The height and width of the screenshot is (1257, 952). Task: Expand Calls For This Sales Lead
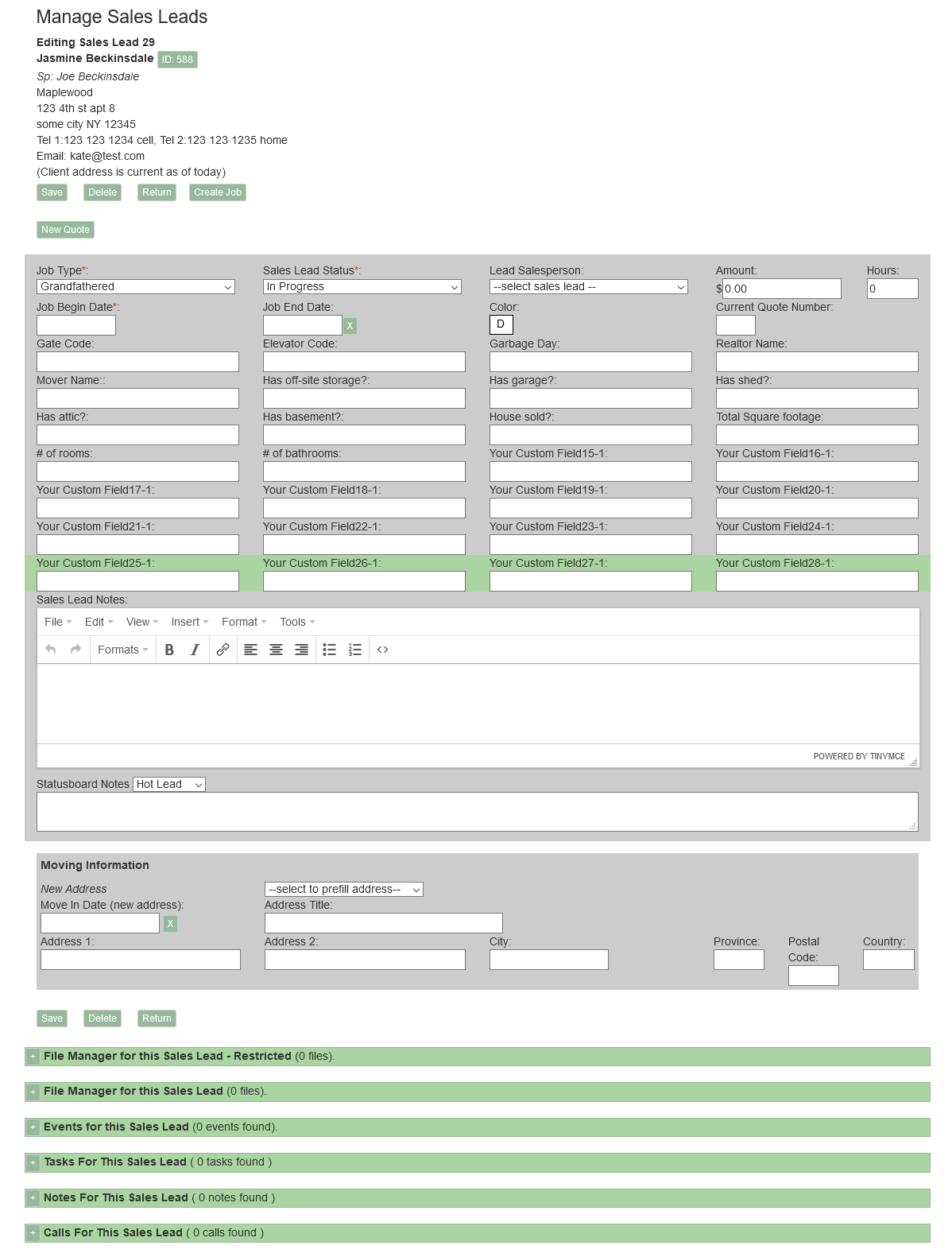pos(33,1233)
